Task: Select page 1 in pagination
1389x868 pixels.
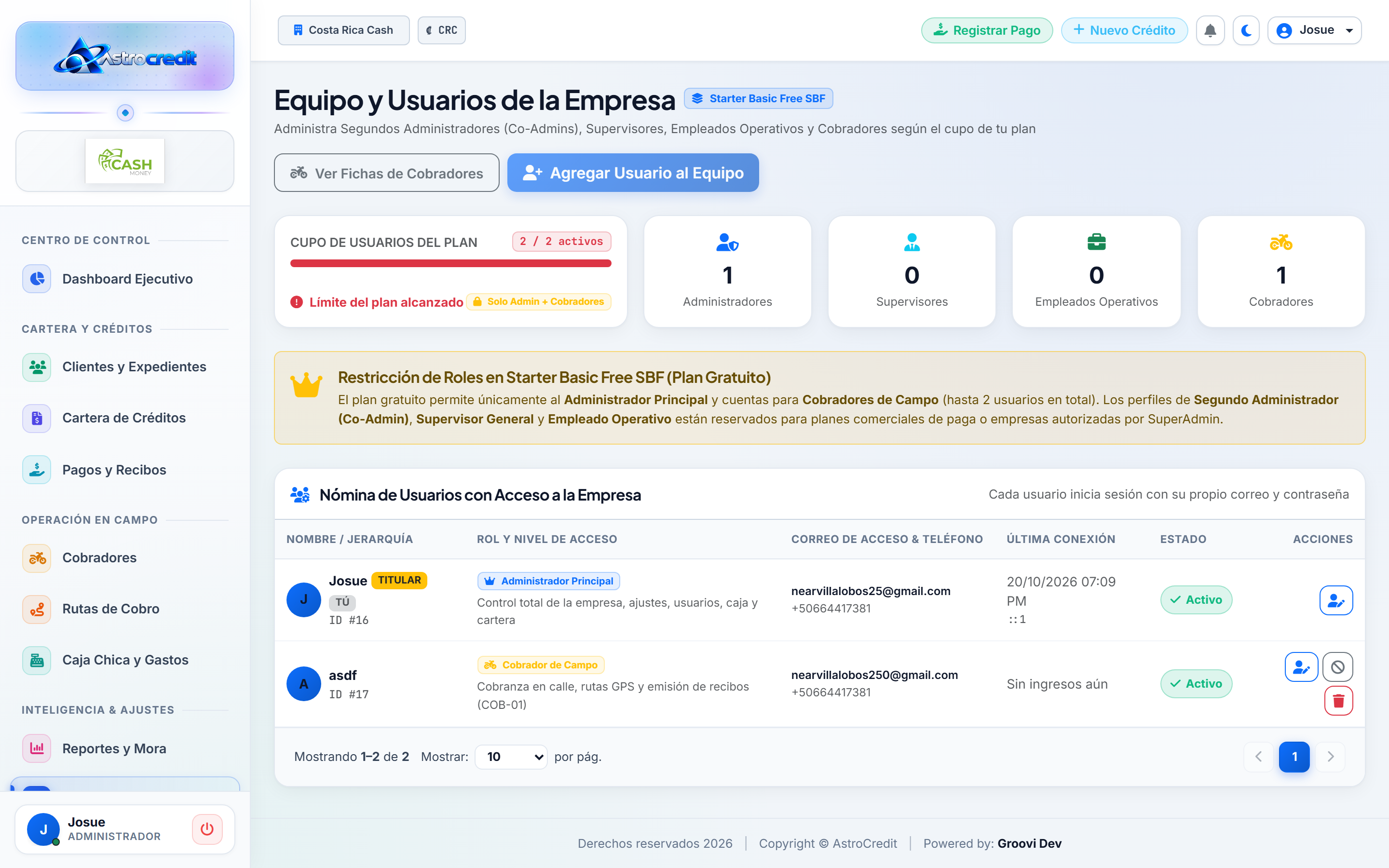Action: click(1294, 757)
